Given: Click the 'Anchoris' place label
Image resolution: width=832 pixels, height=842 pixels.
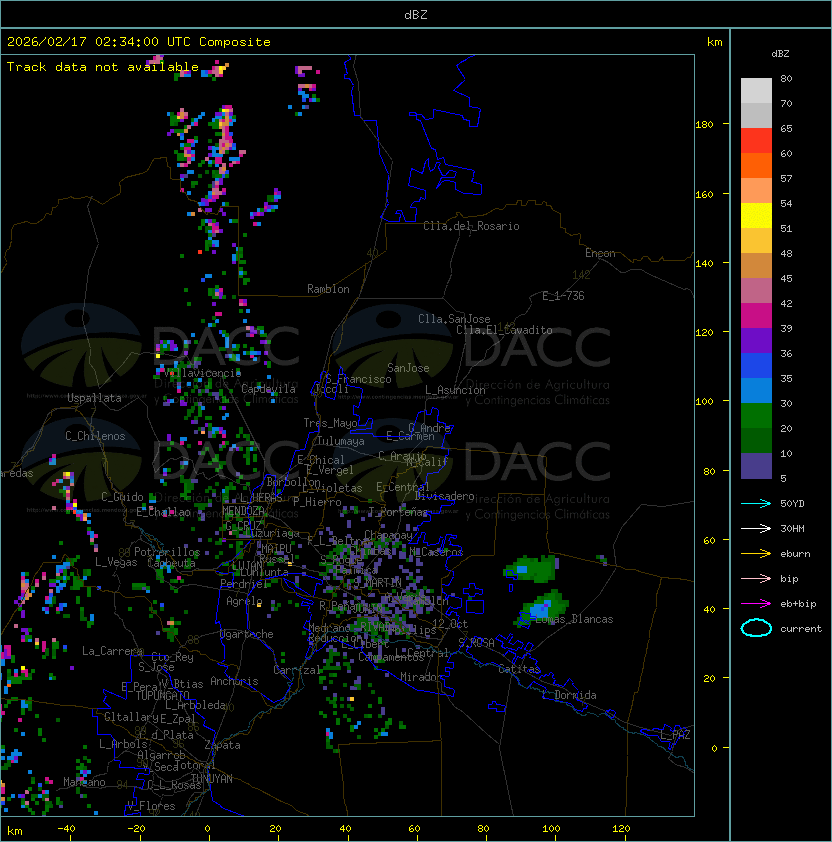Looking at the screenshot, I should coord(234,681).
